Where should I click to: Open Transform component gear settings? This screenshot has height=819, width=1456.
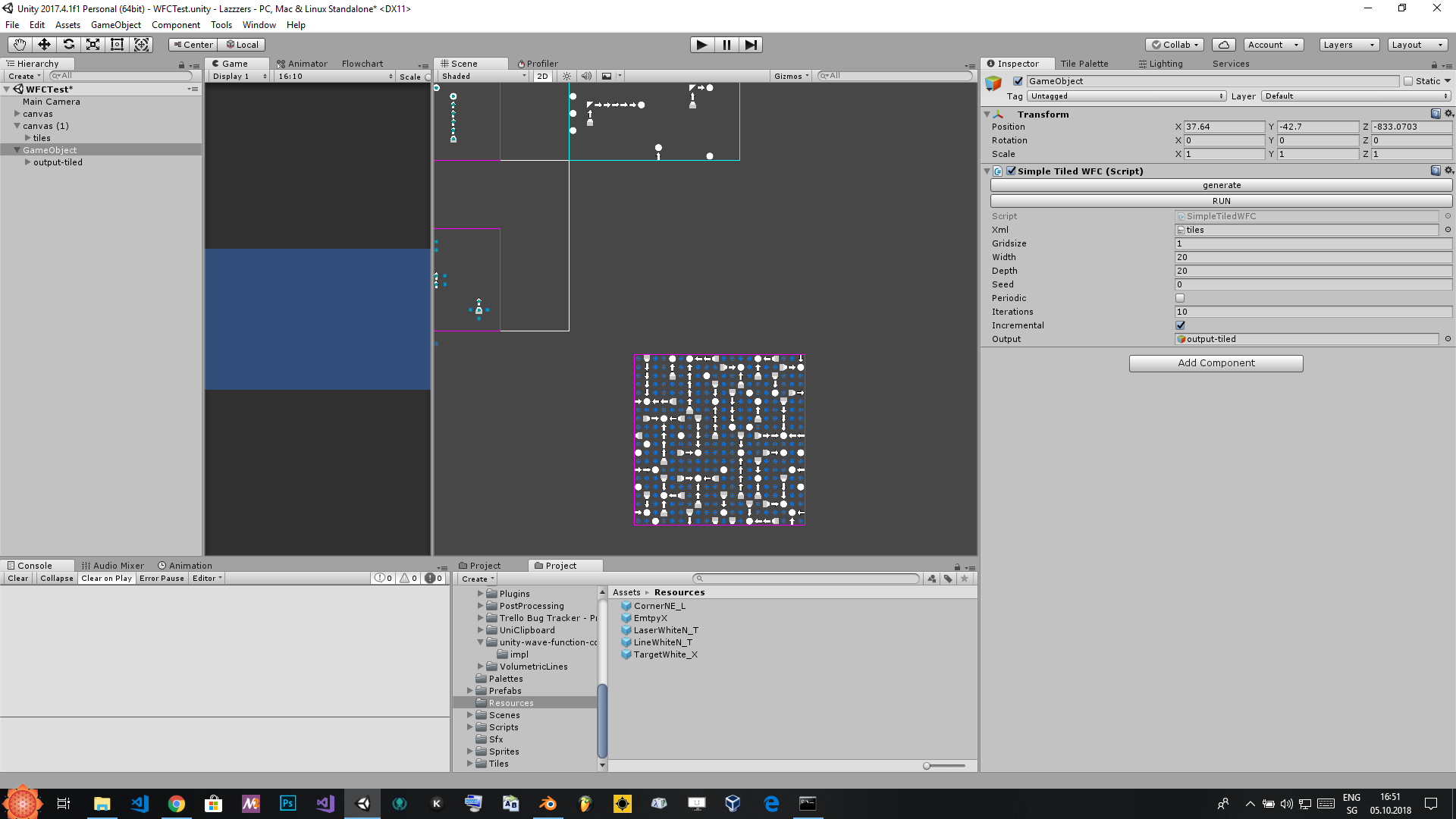1448,114
